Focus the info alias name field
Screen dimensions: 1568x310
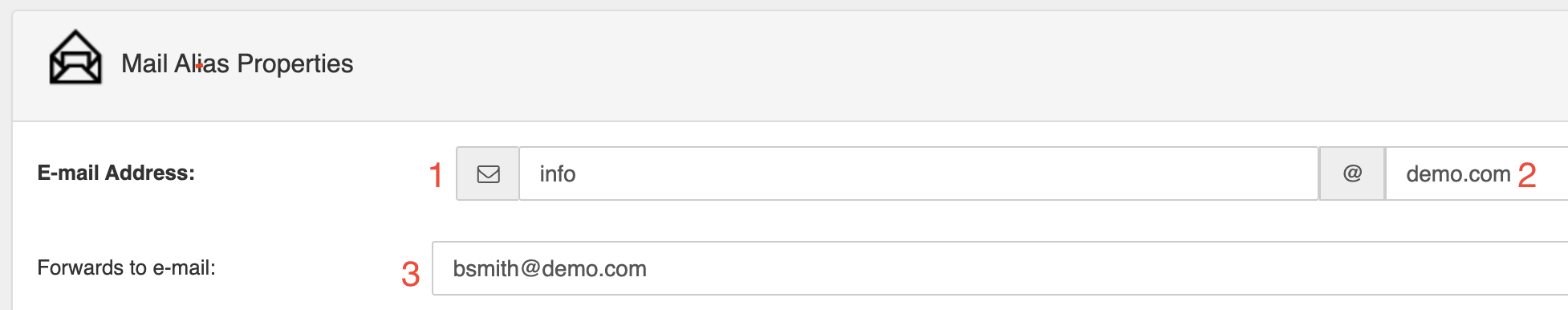[919, 173]
